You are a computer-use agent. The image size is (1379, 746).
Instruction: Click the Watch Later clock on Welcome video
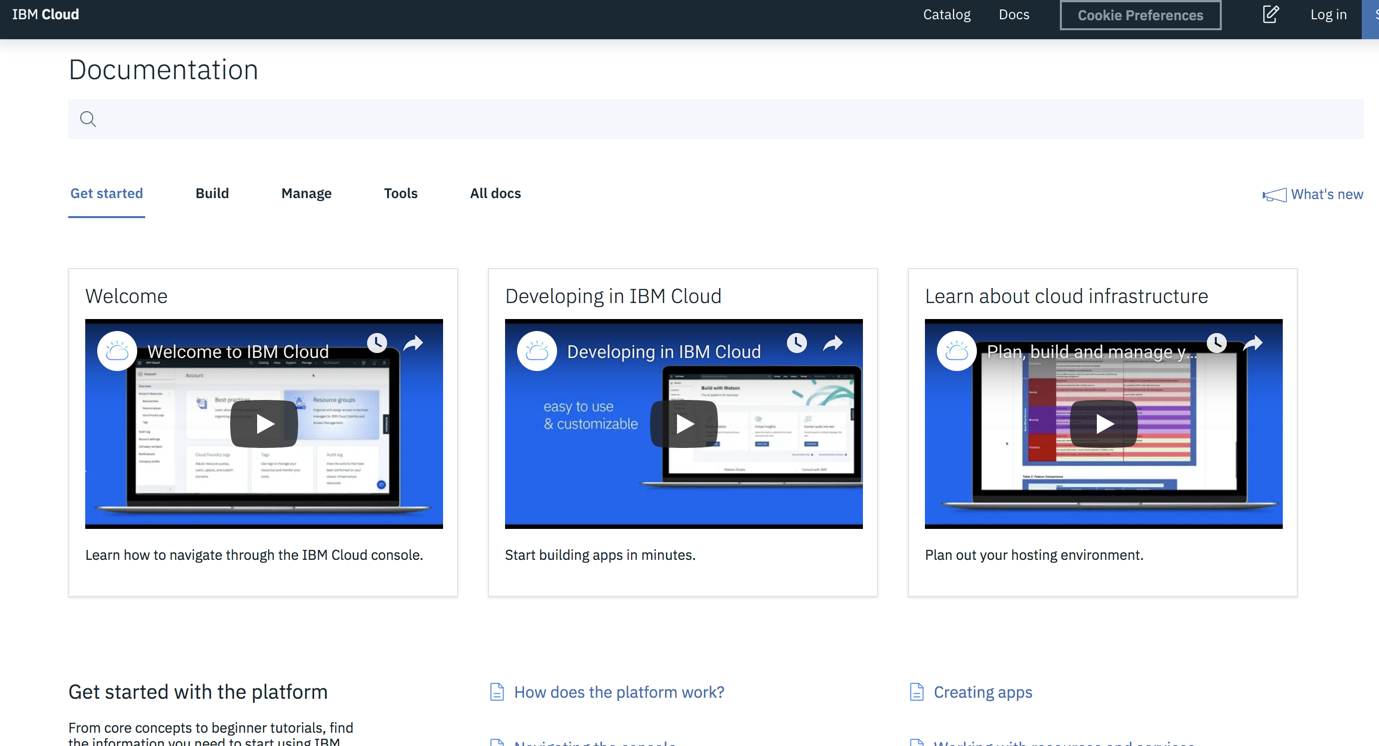tap(377, 342)
